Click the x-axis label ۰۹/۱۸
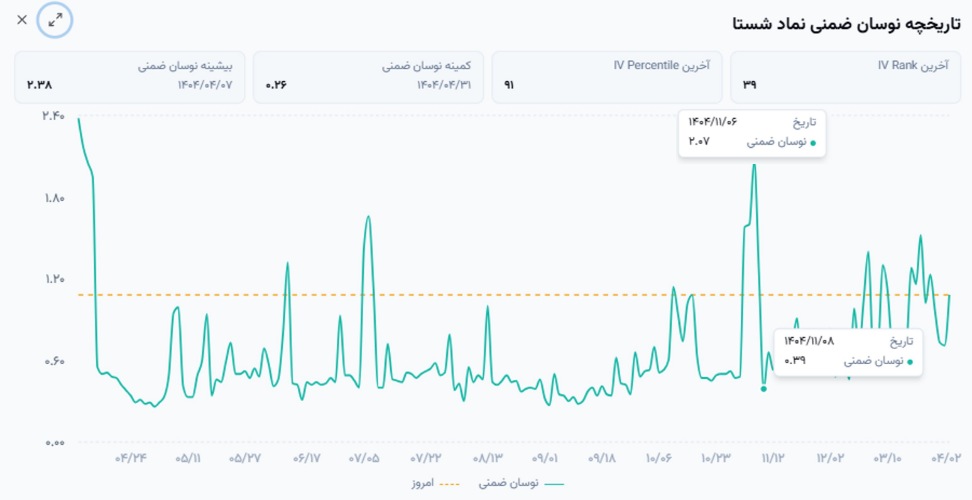 [x=602, y=458]
